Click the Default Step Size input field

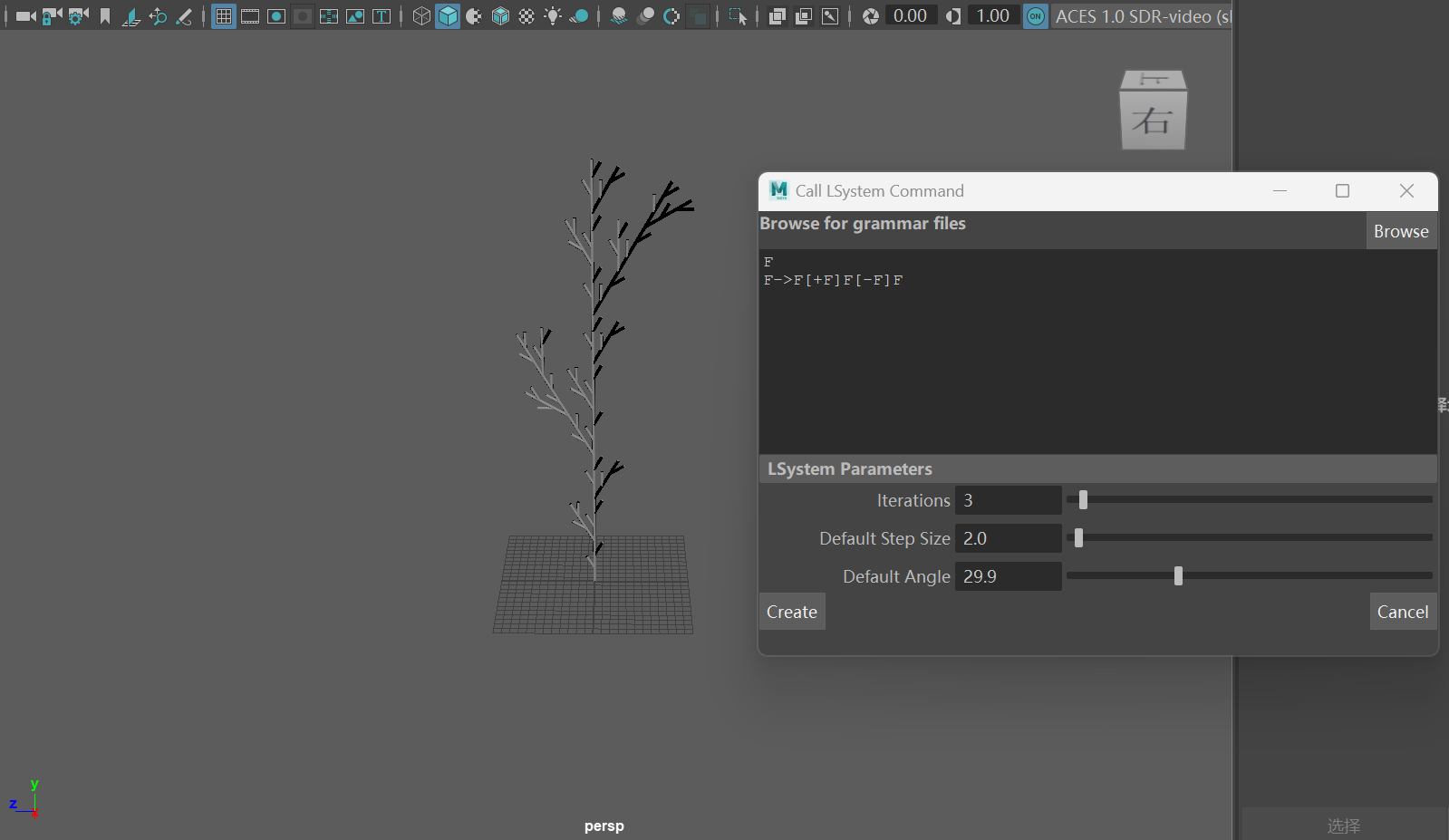pos(1008,538)
